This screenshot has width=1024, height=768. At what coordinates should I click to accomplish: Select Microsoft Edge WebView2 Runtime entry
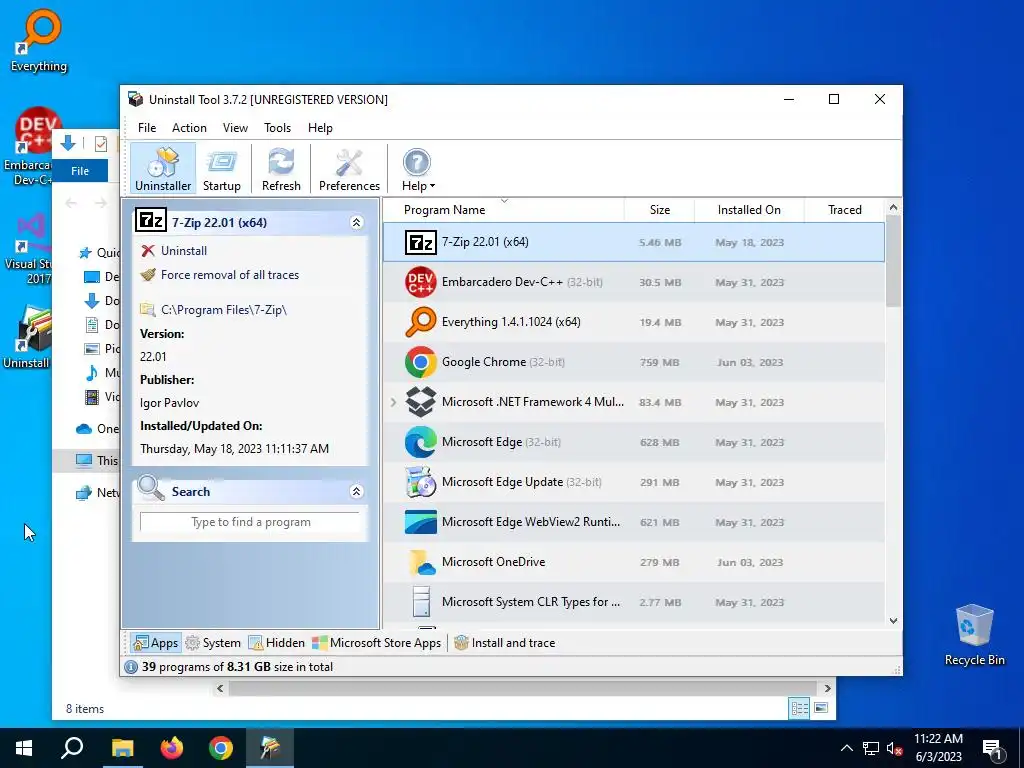coord(633,522)
